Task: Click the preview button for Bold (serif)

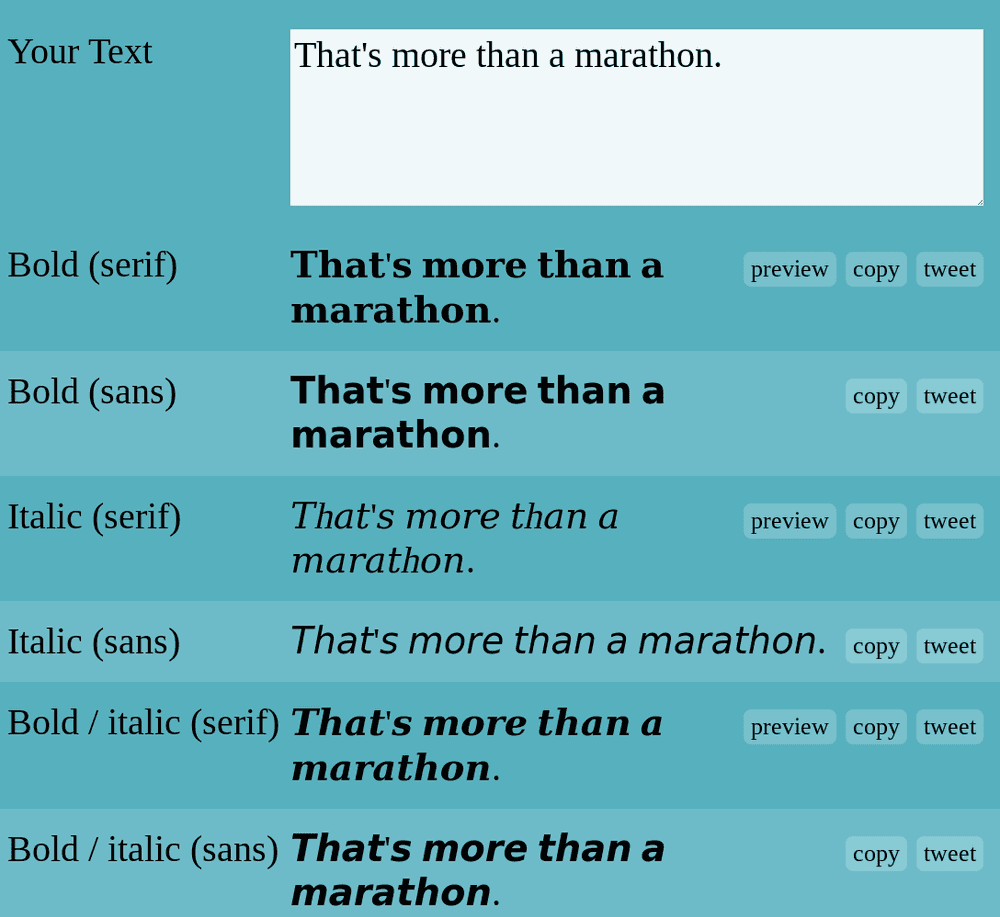Action: tap(789, 269)
